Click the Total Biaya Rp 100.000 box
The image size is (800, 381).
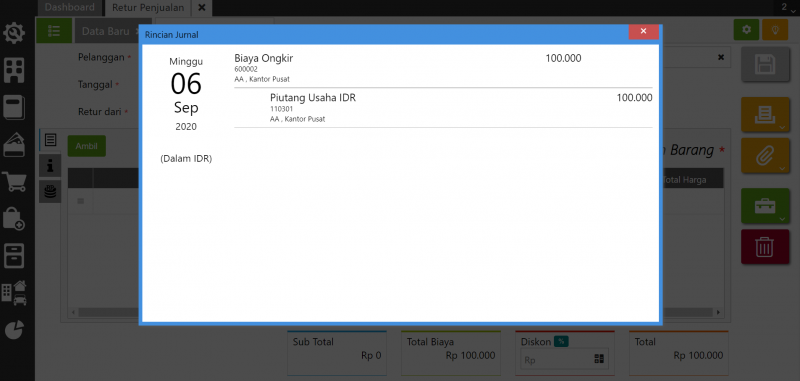pyautogui.click(x=451, y=353)
